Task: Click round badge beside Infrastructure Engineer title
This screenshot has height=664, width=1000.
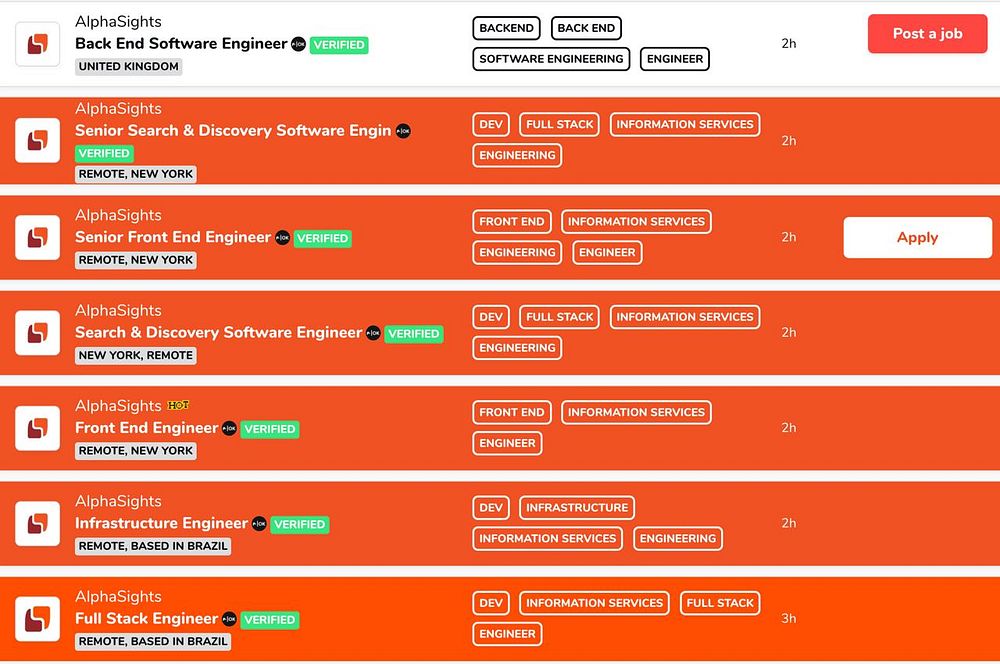Action: point(259,524)
